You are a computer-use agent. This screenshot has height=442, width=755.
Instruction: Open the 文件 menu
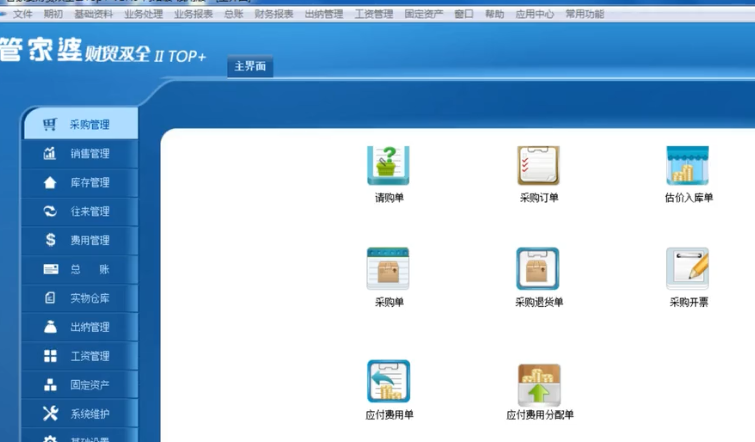23,14
